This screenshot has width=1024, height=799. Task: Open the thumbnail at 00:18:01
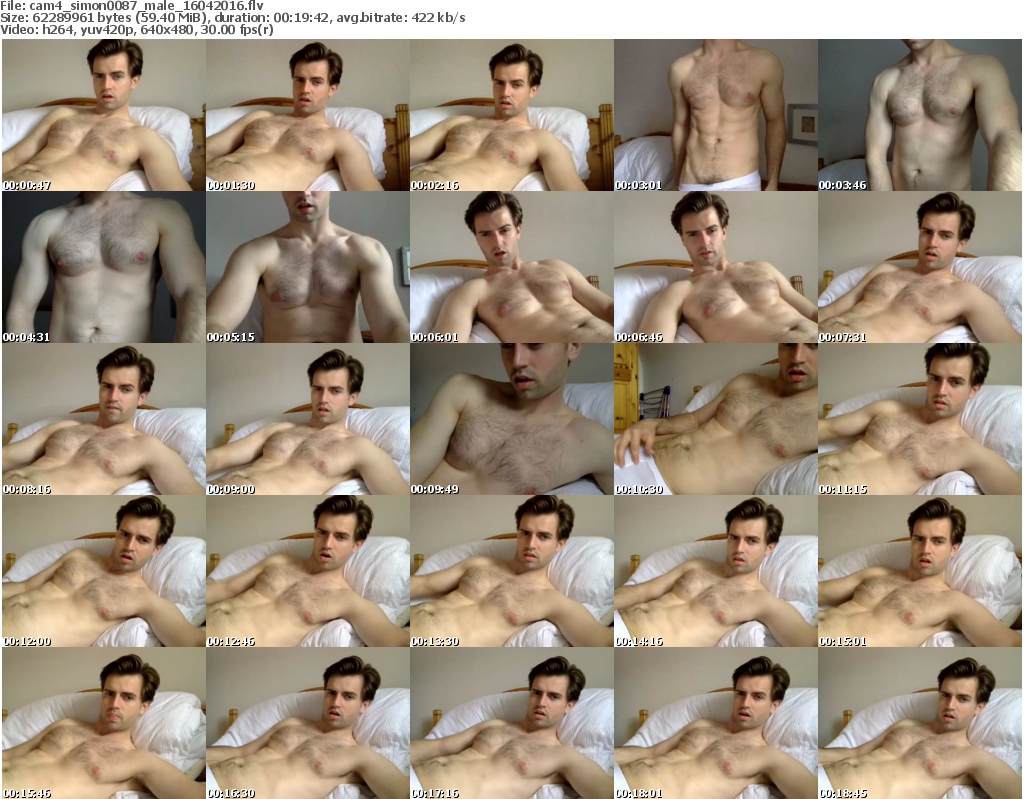(716, 724)
